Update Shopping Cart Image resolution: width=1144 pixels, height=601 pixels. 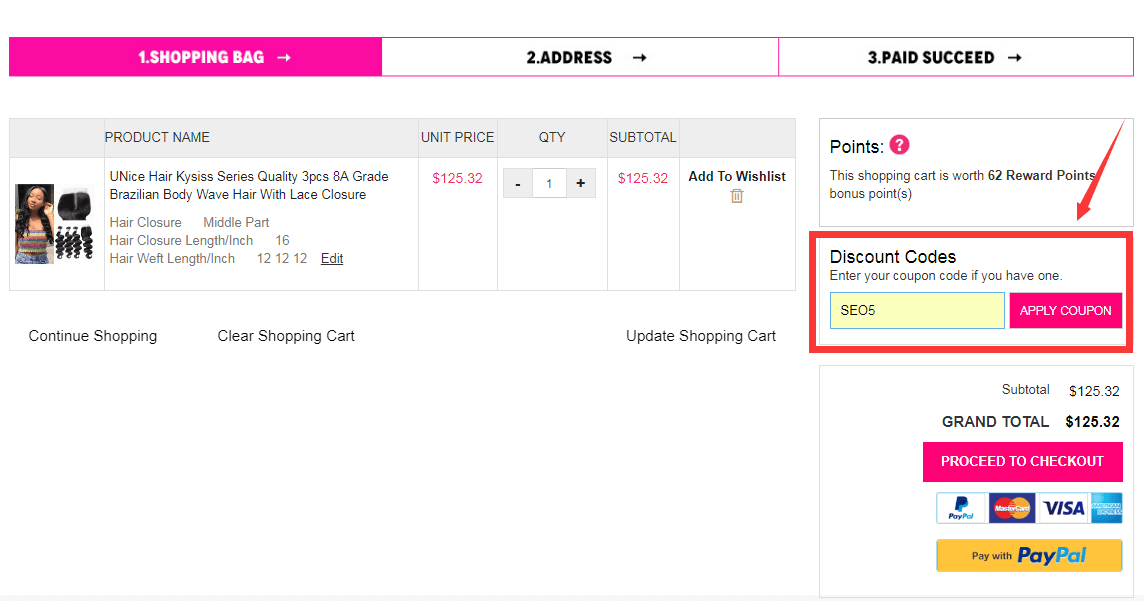pos(701,336)
